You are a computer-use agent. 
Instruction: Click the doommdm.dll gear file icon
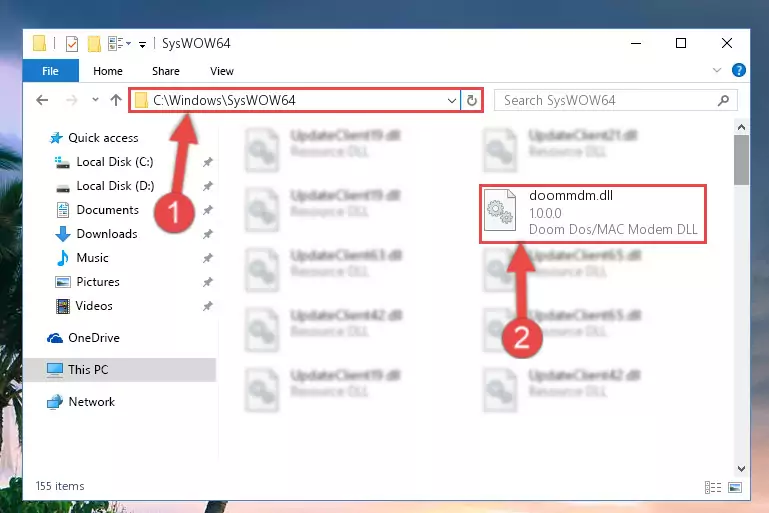pyautogui.click(x=500, y=210)
